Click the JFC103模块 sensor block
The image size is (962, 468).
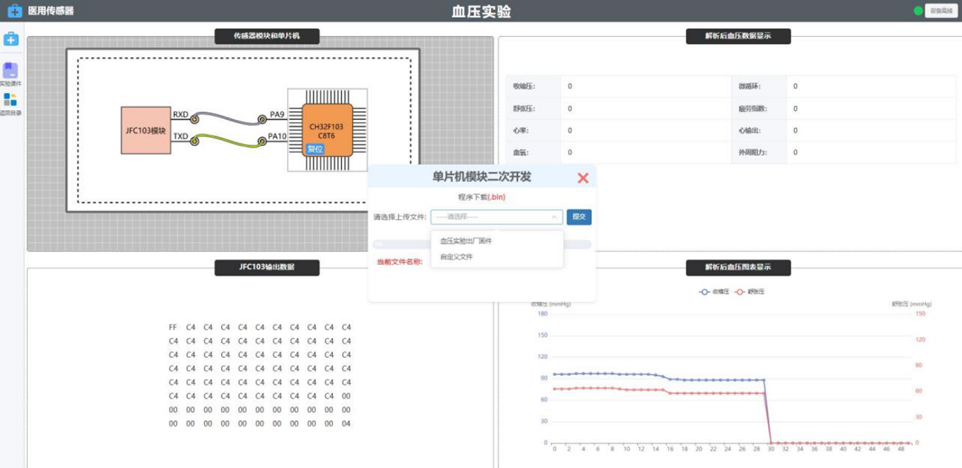coord(145,130)
